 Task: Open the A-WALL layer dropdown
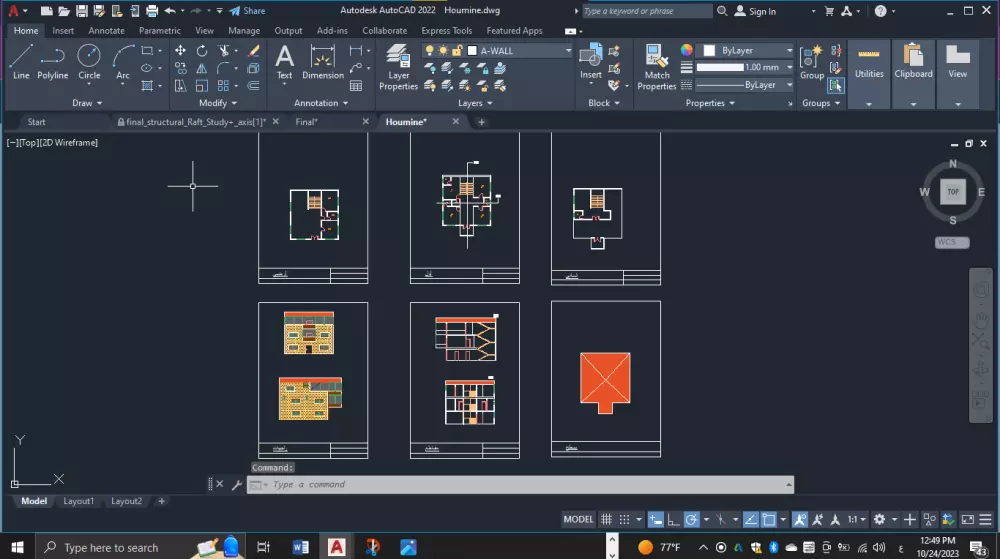pyautogui.click(x=568, y=50)
